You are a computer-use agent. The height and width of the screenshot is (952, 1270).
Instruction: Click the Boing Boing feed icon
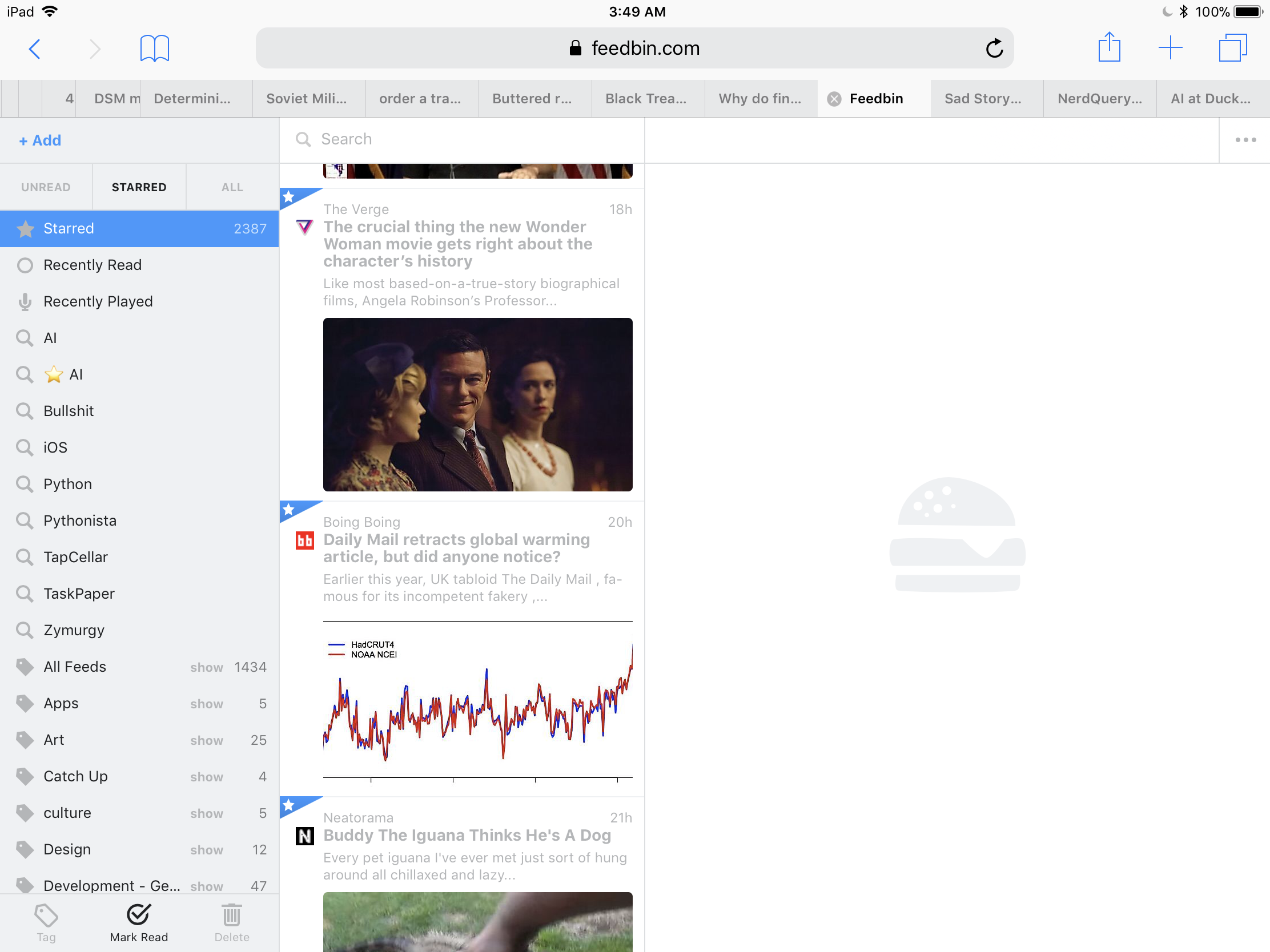tap(304, 540)
